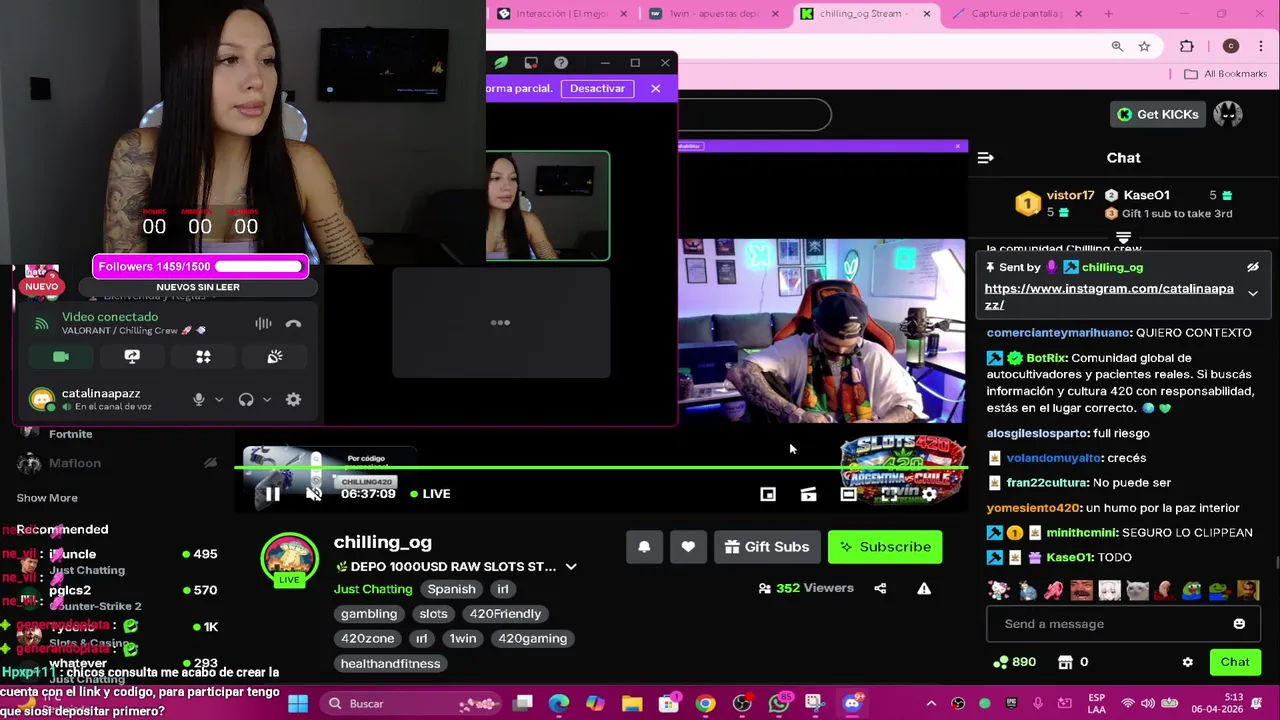Expand the gift leaderboard handle
The height and width of the screenshot is (720, 1280).
tap(1123, 238)
